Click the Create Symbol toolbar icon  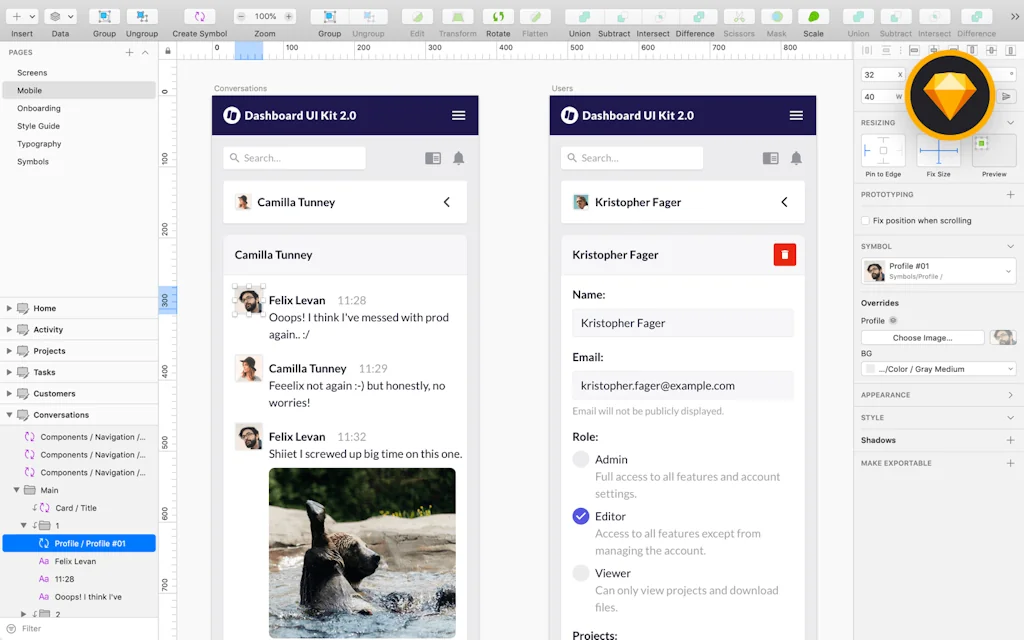tap(199, 16)
